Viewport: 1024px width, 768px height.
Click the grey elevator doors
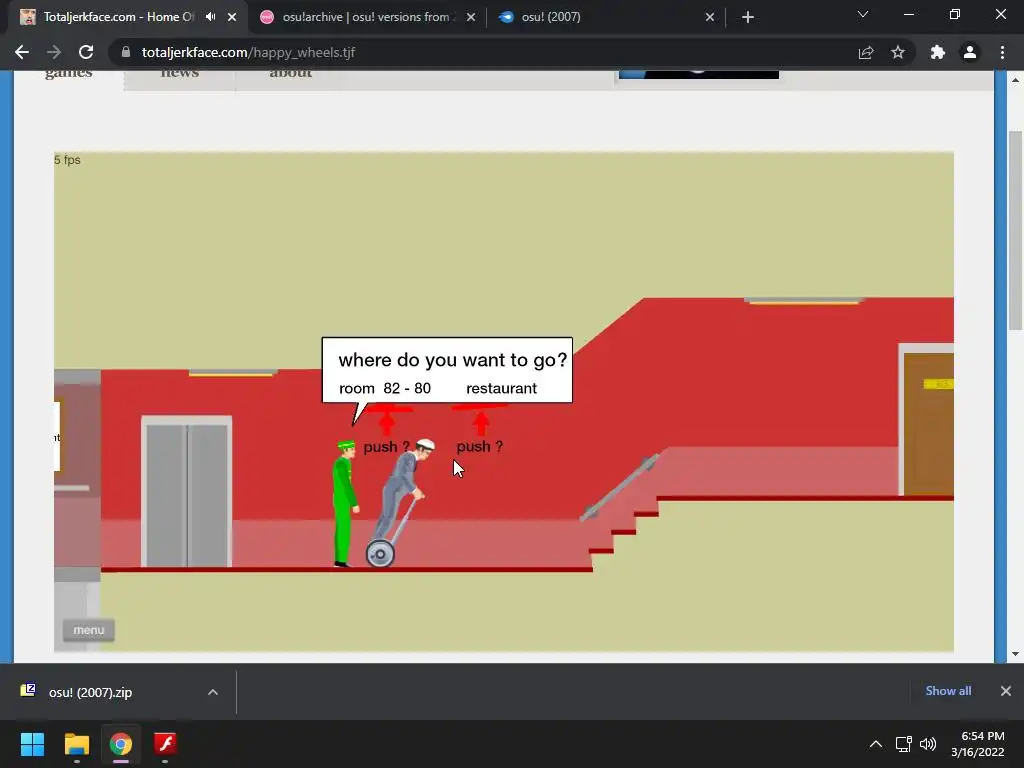[x=187, y=495]
